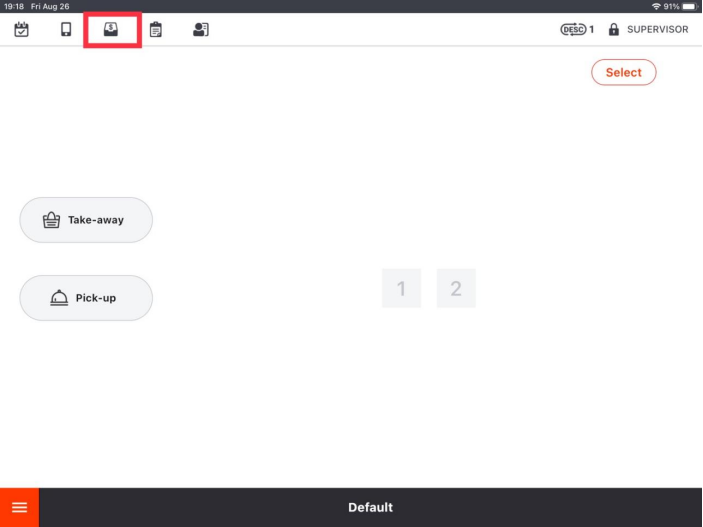Select table 1
This screenshot has height=527, width=703.
click(401, 288)
